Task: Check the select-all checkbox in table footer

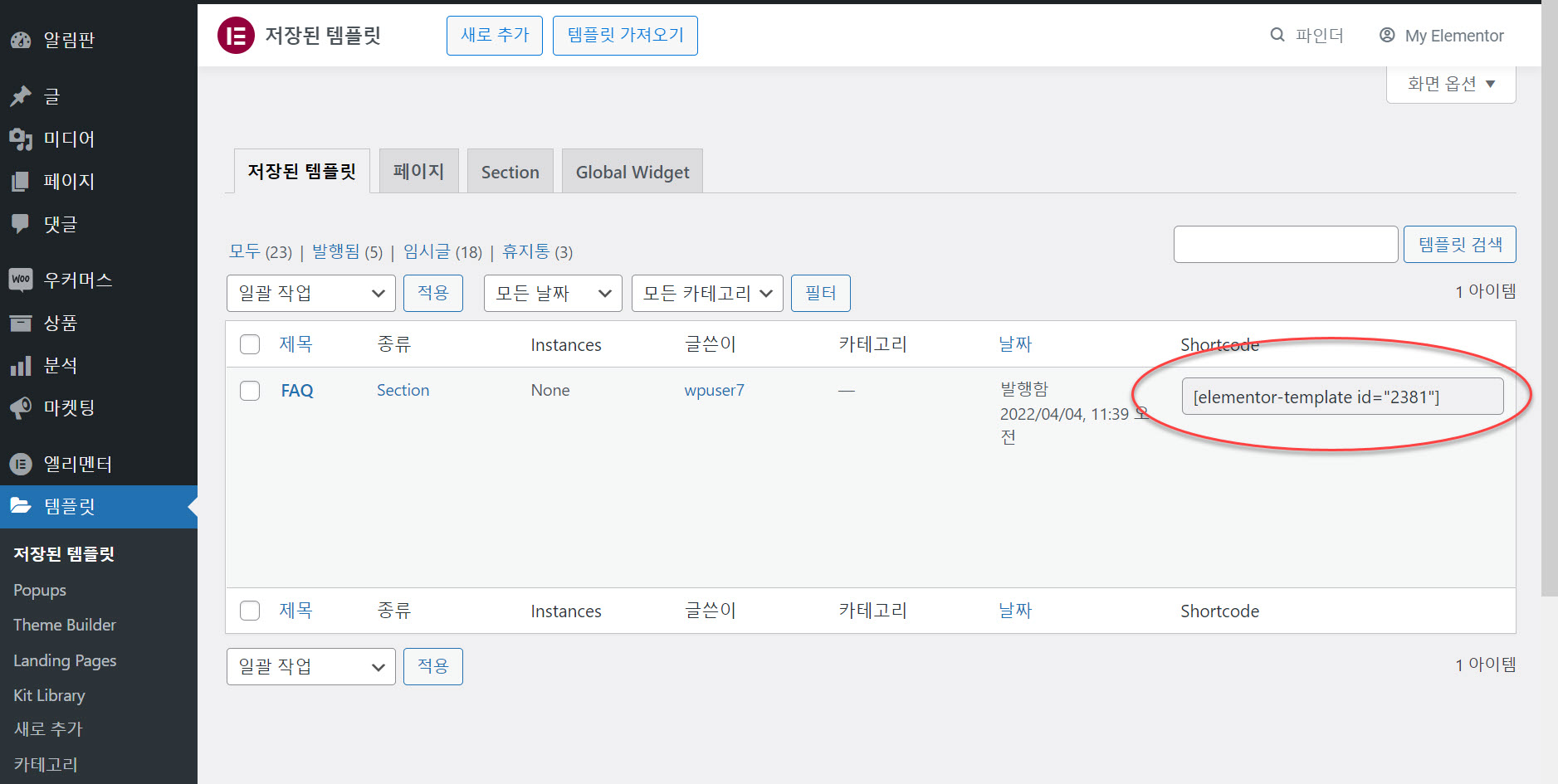Action: [x=250, y=610]
